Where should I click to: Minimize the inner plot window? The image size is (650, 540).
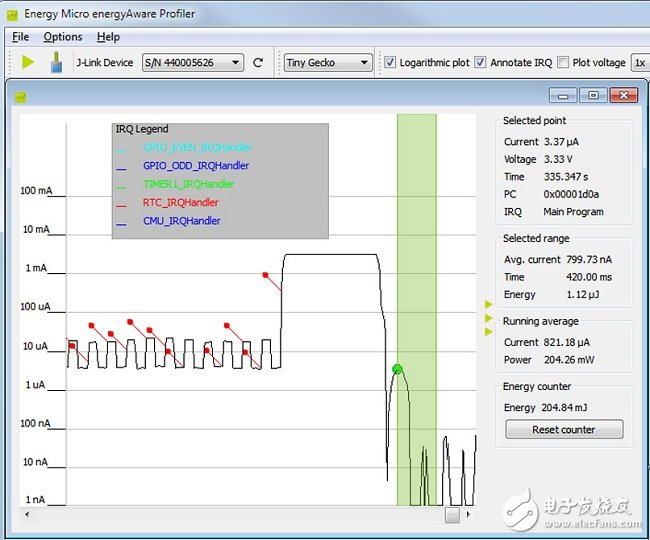565,95
